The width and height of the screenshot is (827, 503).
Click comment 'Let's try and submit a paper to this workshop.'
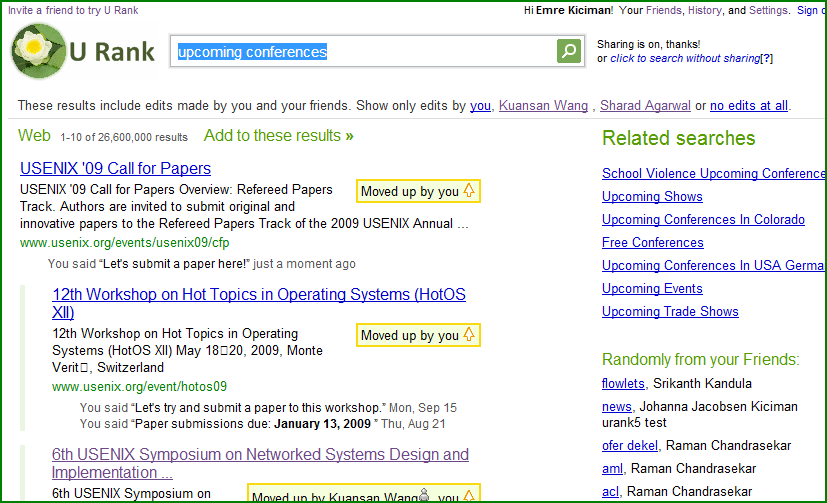(258, 408)
